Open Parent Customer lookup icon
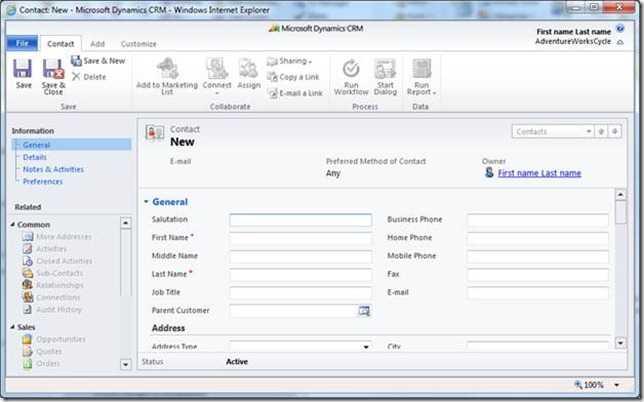 click(x=364, y=311)
